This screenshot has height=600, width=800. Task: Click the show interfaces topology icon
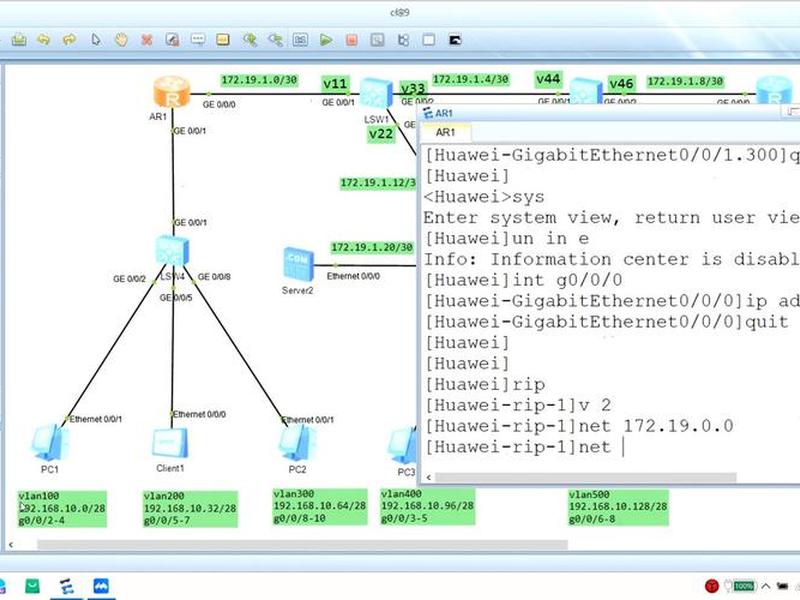404,39
